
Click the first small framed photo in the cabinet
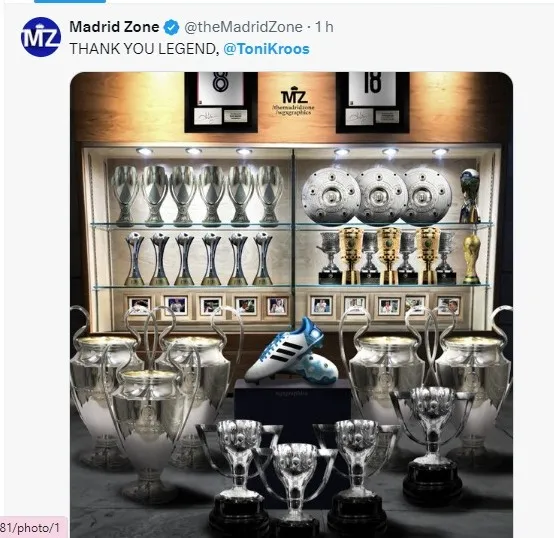click(x=139, y=305)
